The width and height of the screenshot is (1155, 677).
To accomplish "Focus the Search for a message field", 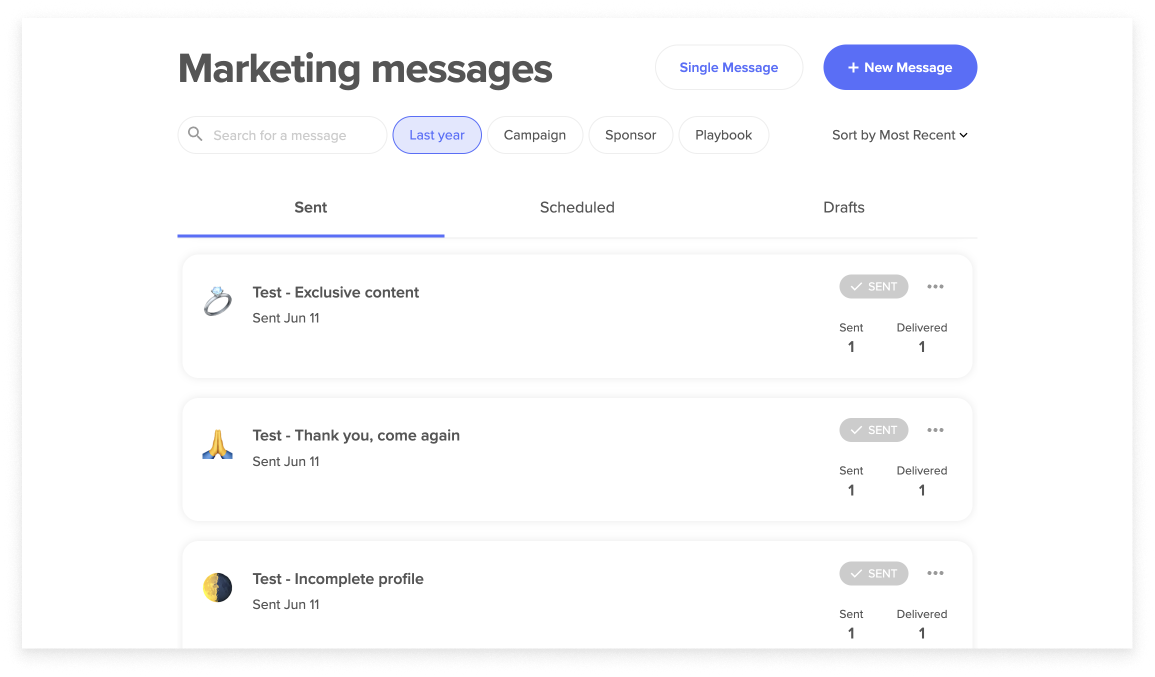I will click(282, 135).
